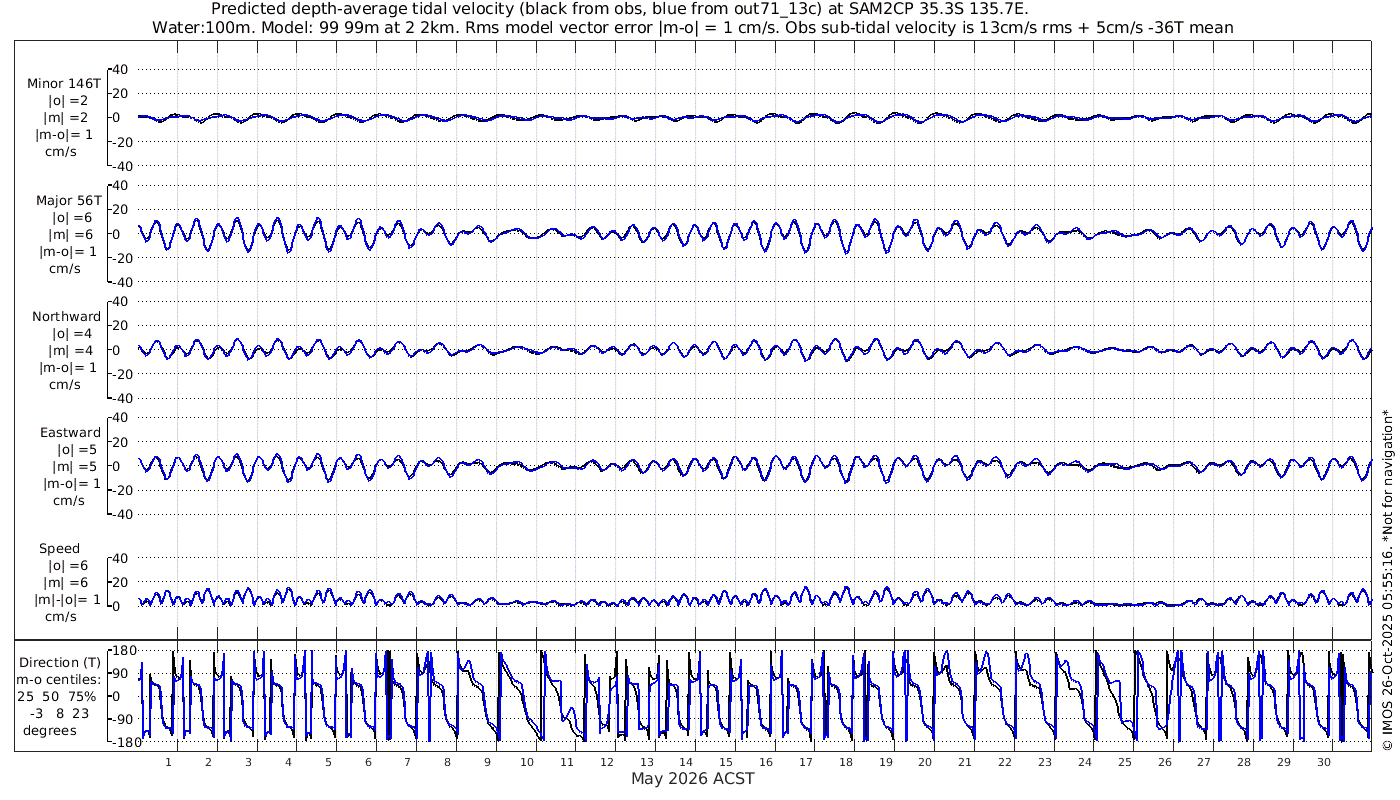This screenshot has width=1400, height=800.
Task: Click the 40 tick of the Northward axis
Action: coord(121,302)
